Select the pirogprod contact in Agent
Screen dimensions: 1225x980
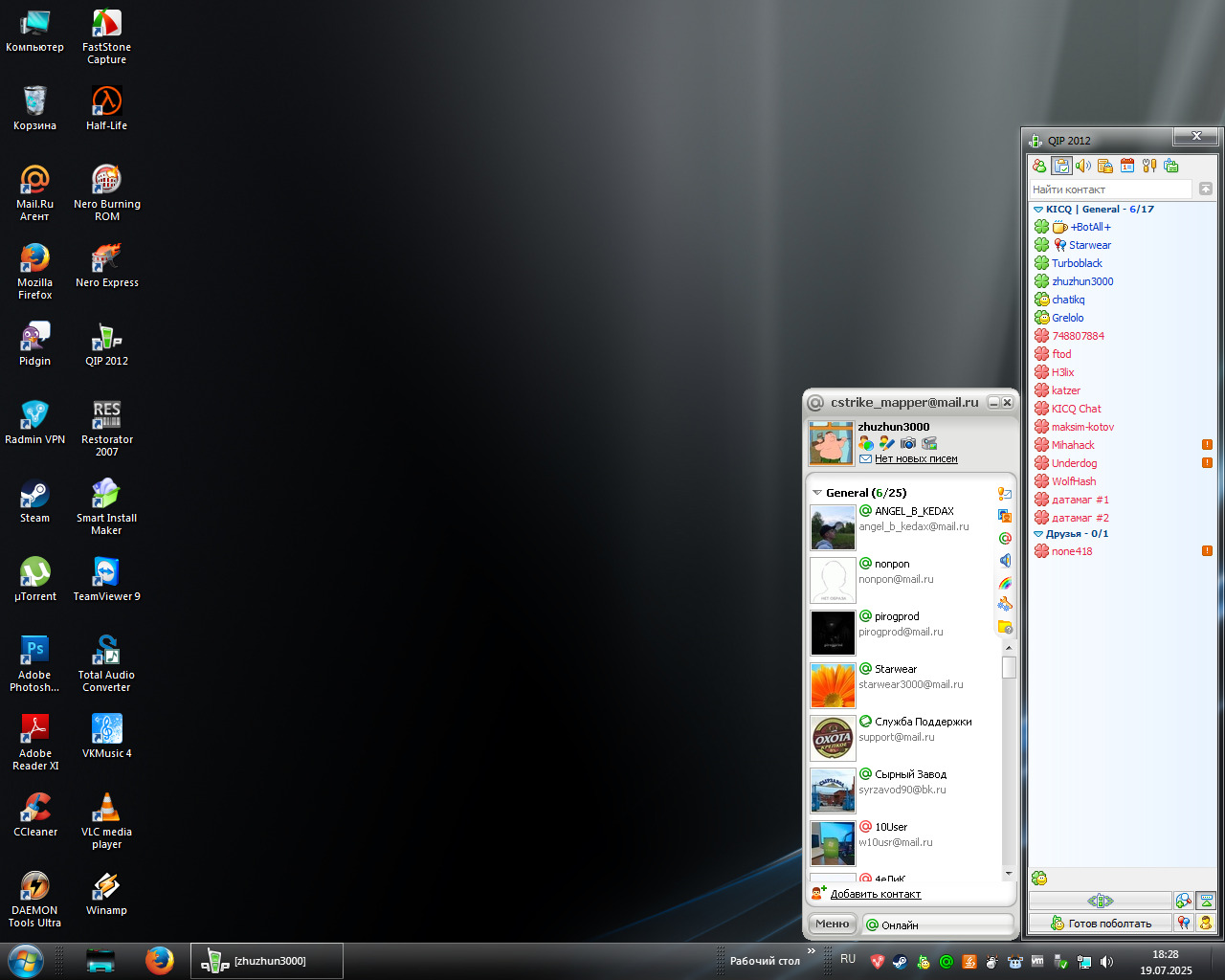[902, 633]
